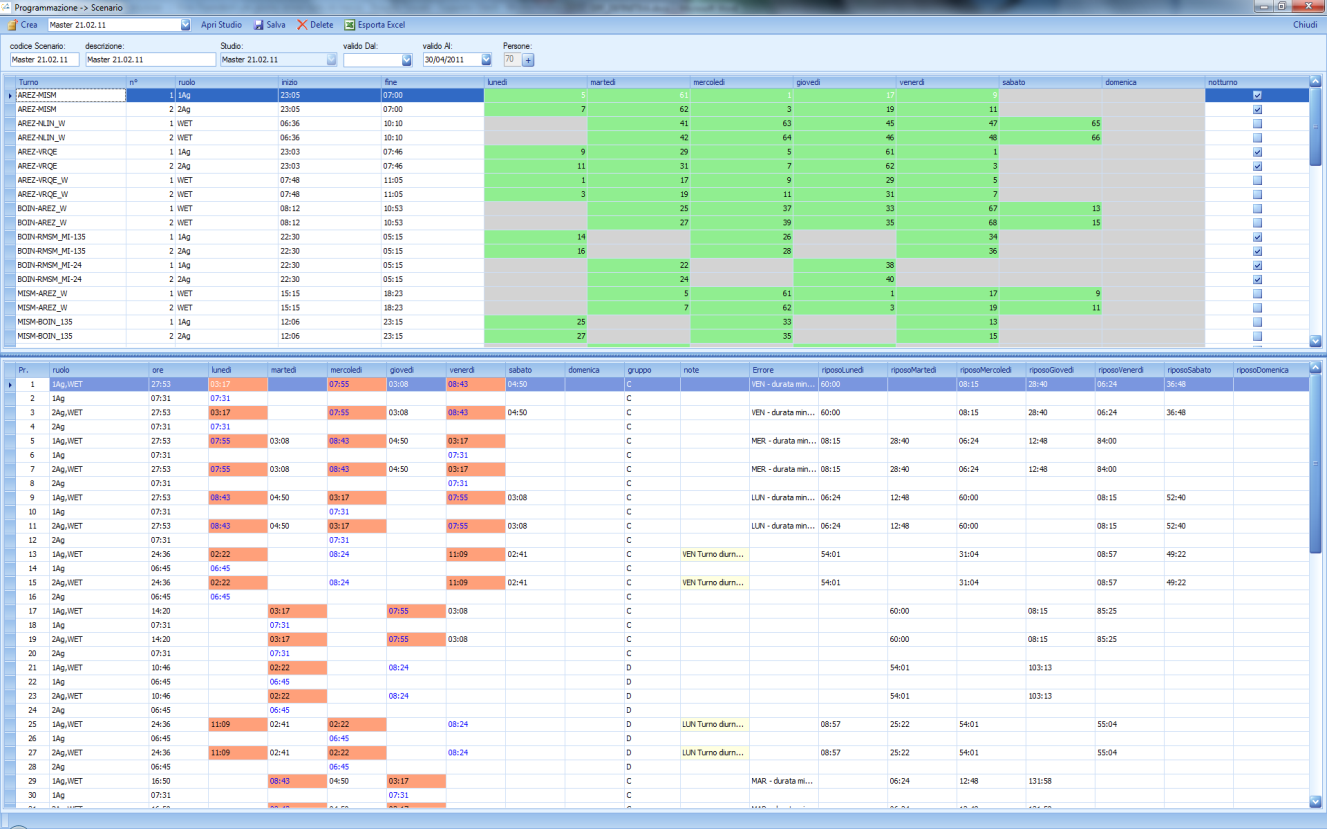Viewport: 1327px width, 829px height.
Task: Click venerdi cell 11:09 in Pr. 13 row
Action: tap(475, 554)
